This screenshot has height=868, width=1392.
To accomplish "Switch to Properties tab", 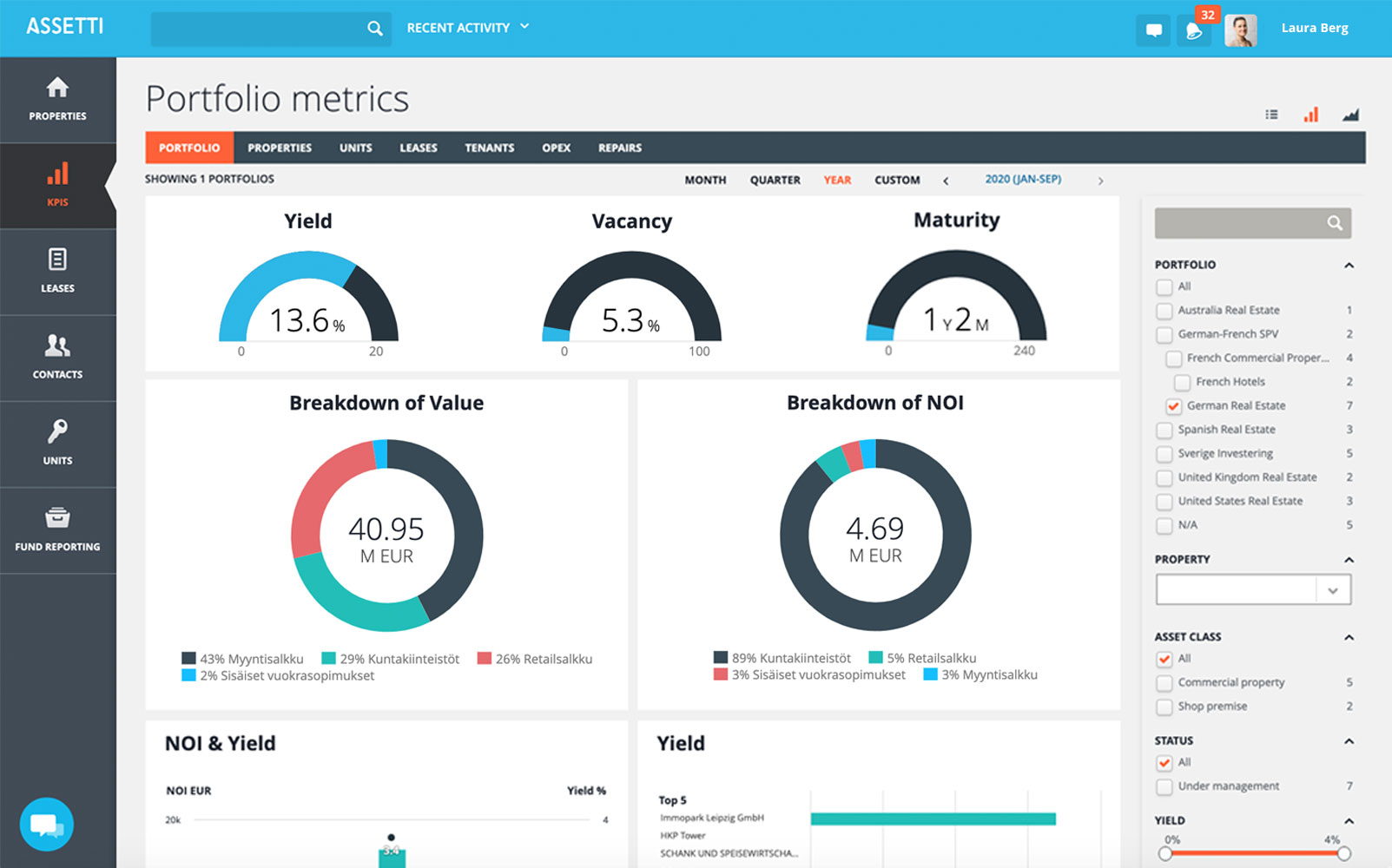I will [x=280, y=148].
